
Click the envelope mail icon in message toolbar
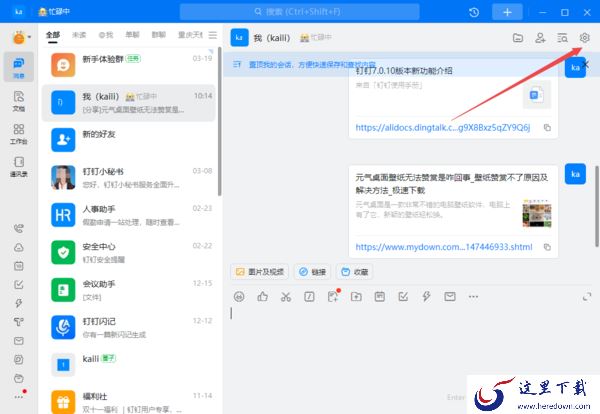pos(450,297)
